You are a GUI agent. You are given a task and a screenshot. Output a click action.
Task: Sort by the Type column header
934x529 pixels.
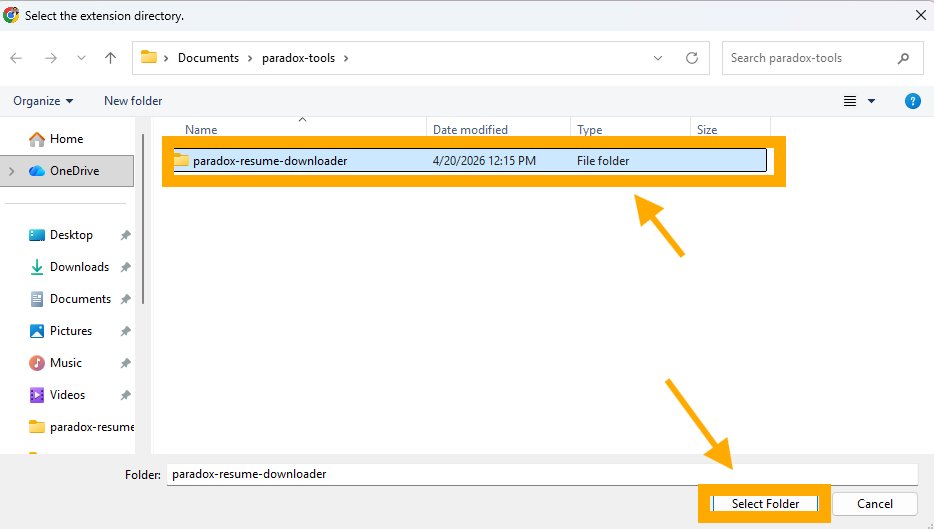[590, 129]
